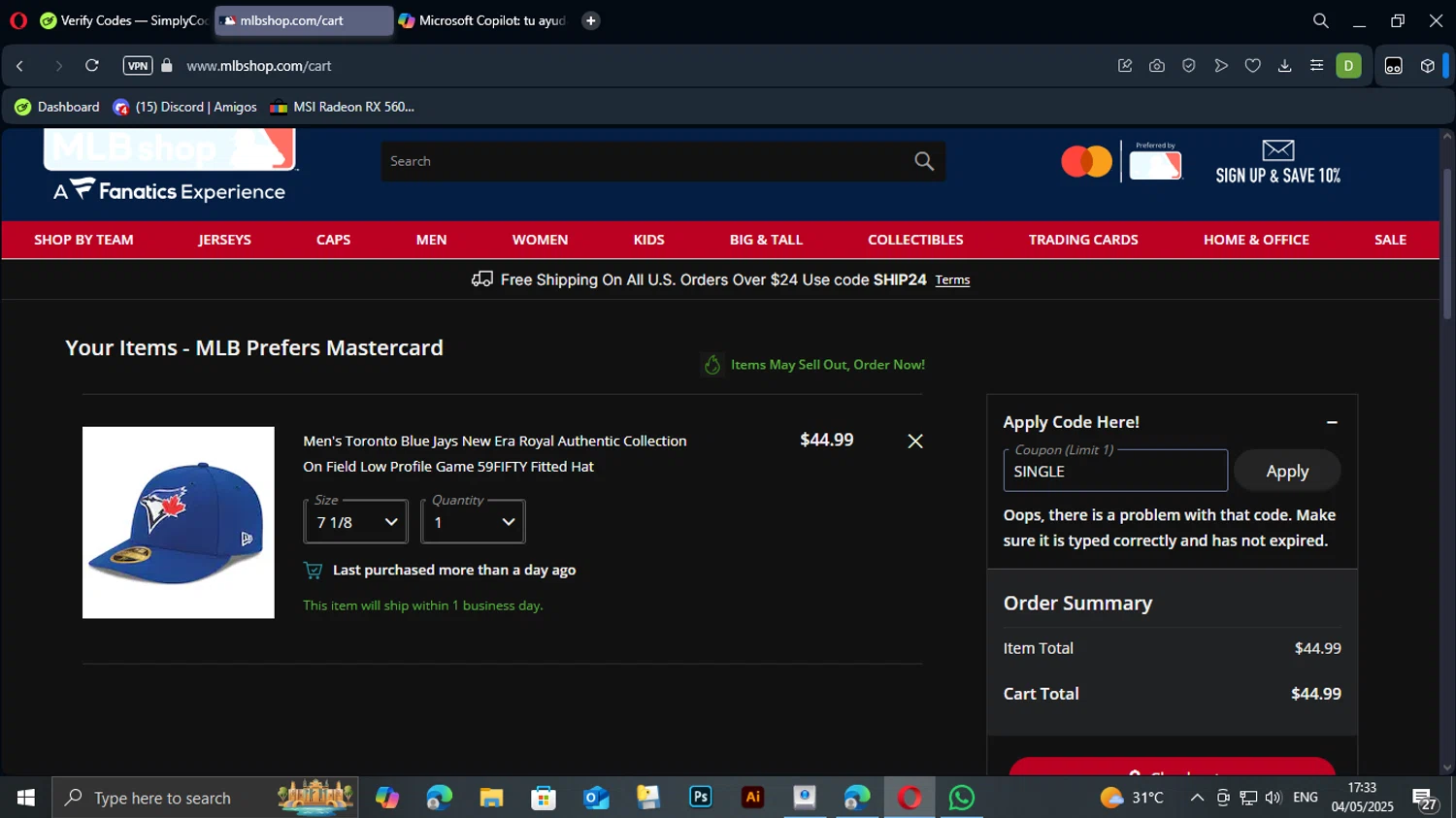Screen dimensions: 1456x818
Task: Open the Caps menu
Action: [x=333, y=240]
